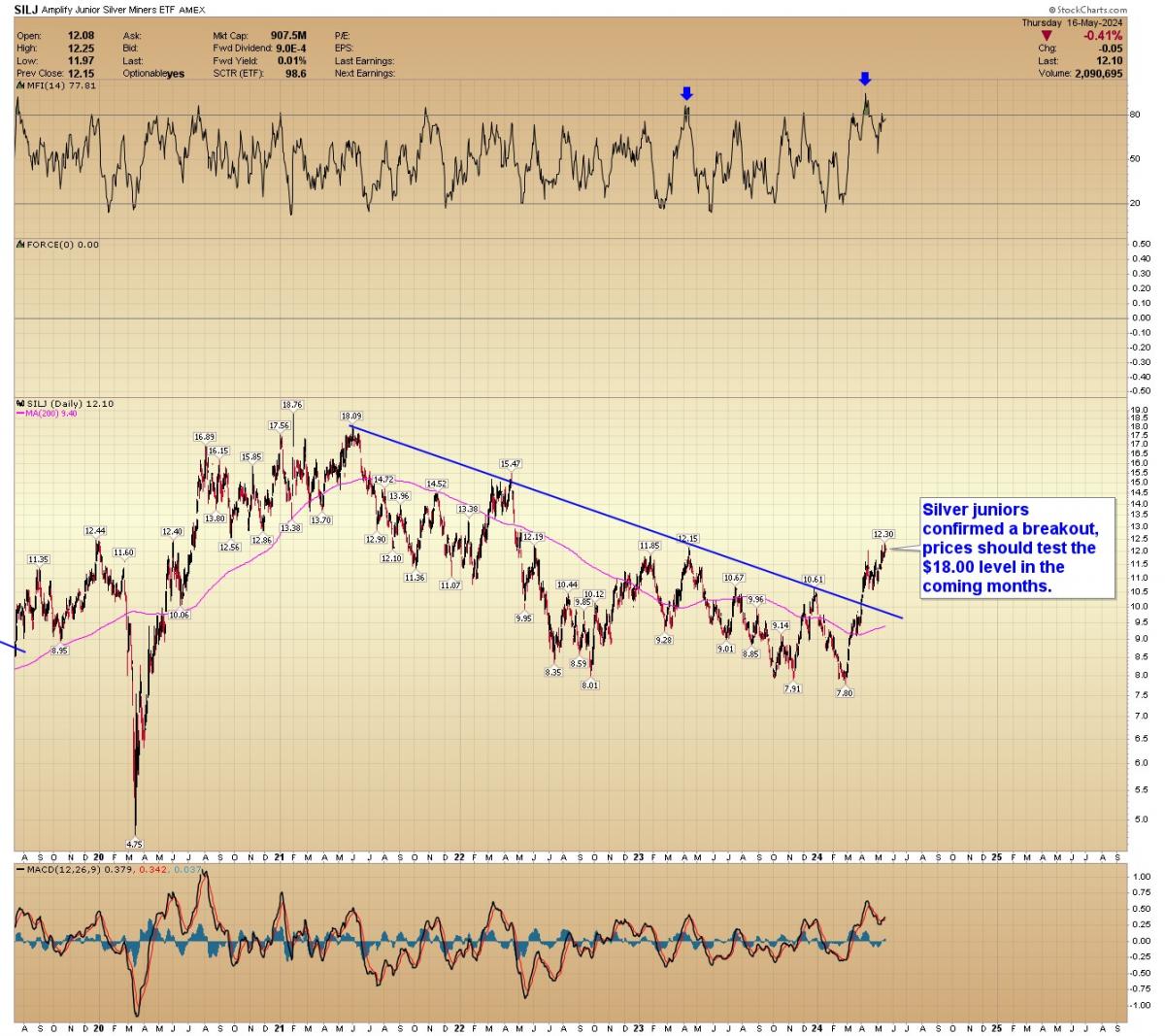Click the 4.75 low price label
The height and width of the screenshot is (1036, 1165).
[135, 844]
